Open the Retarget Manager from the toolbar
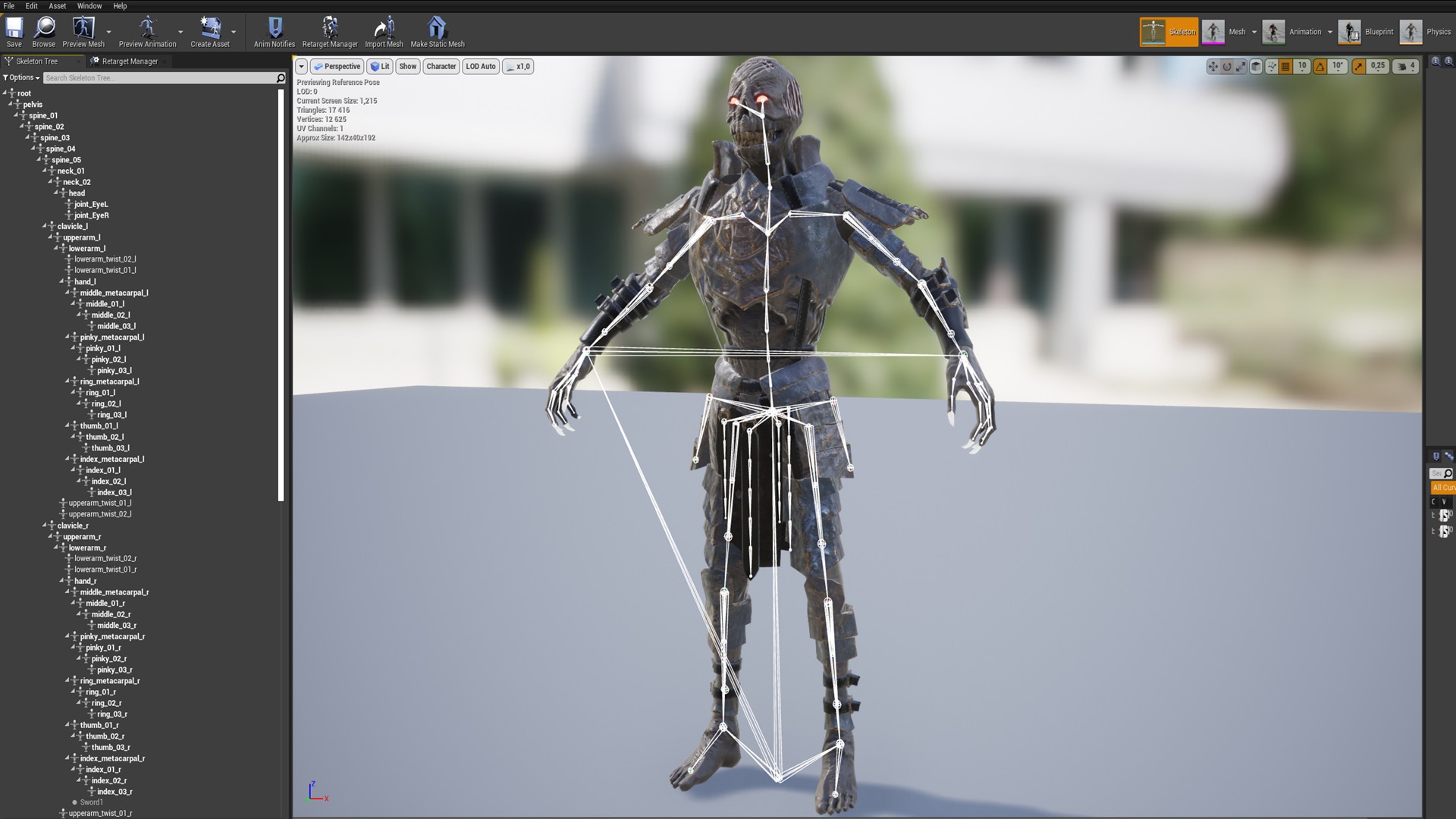1456x819 pixels. coord(330,30)
